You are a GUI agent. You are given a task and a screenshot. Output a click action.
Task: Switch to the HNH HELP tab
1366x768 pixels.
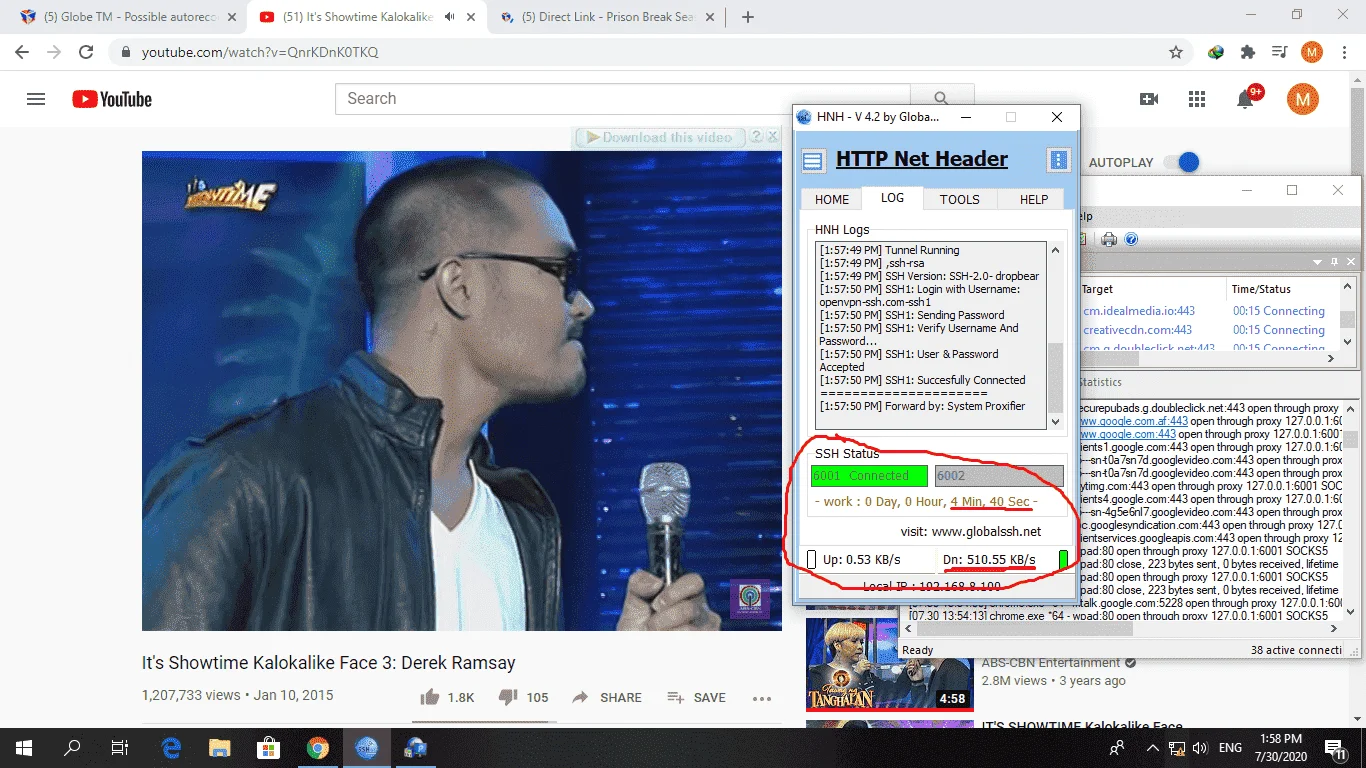click(x=1034, y=199)
